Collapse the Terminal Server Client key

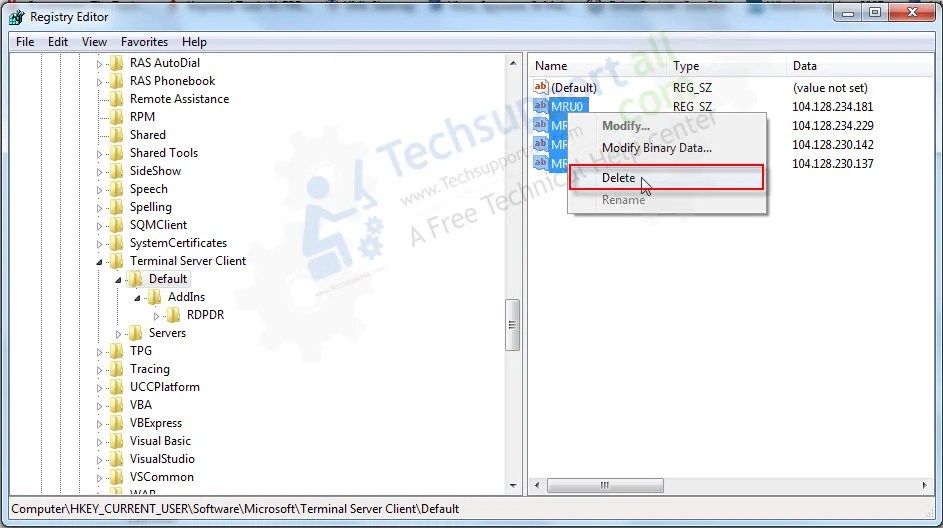(100, 262)
